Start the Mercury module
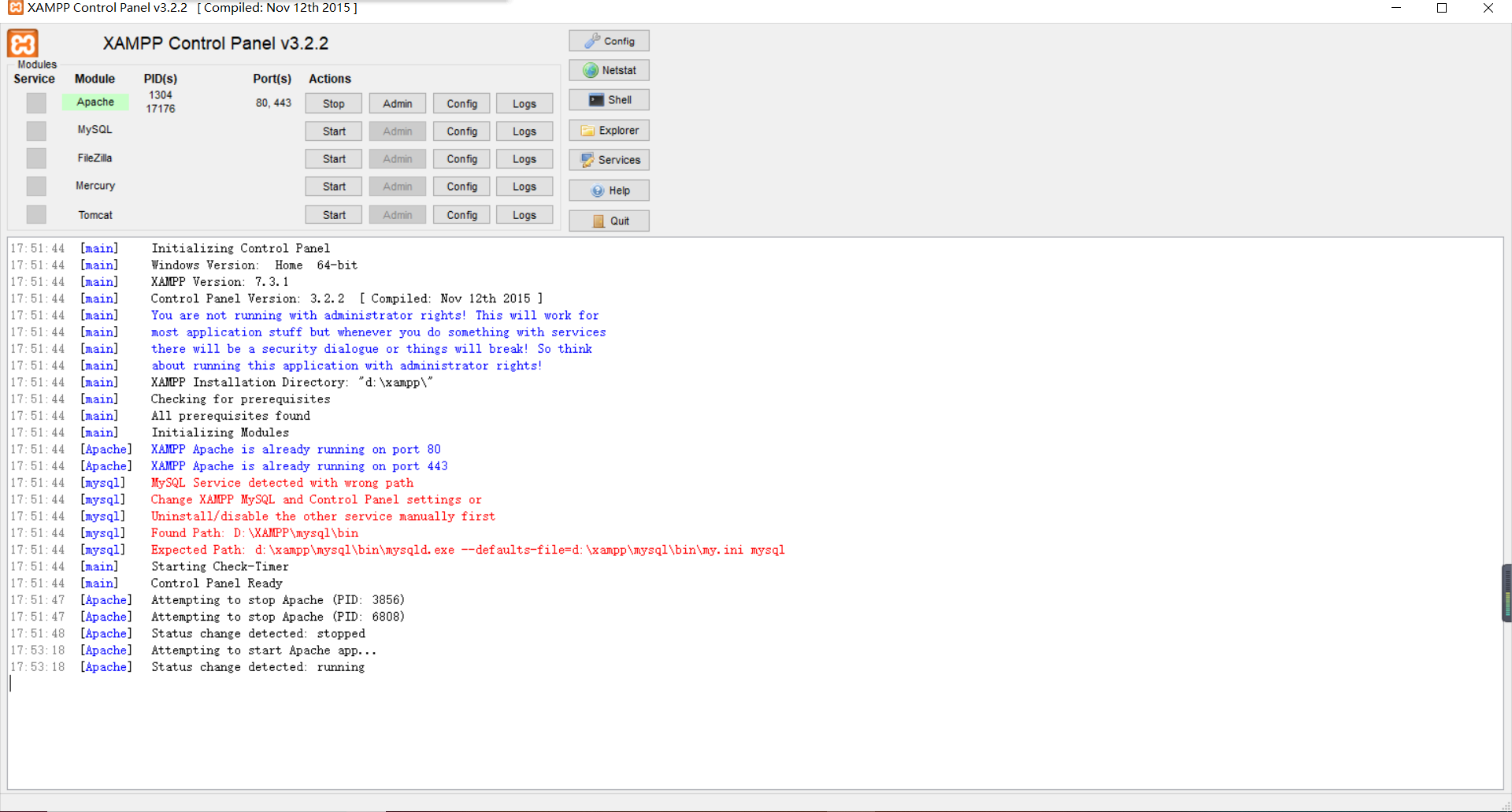 pos(334,187)
